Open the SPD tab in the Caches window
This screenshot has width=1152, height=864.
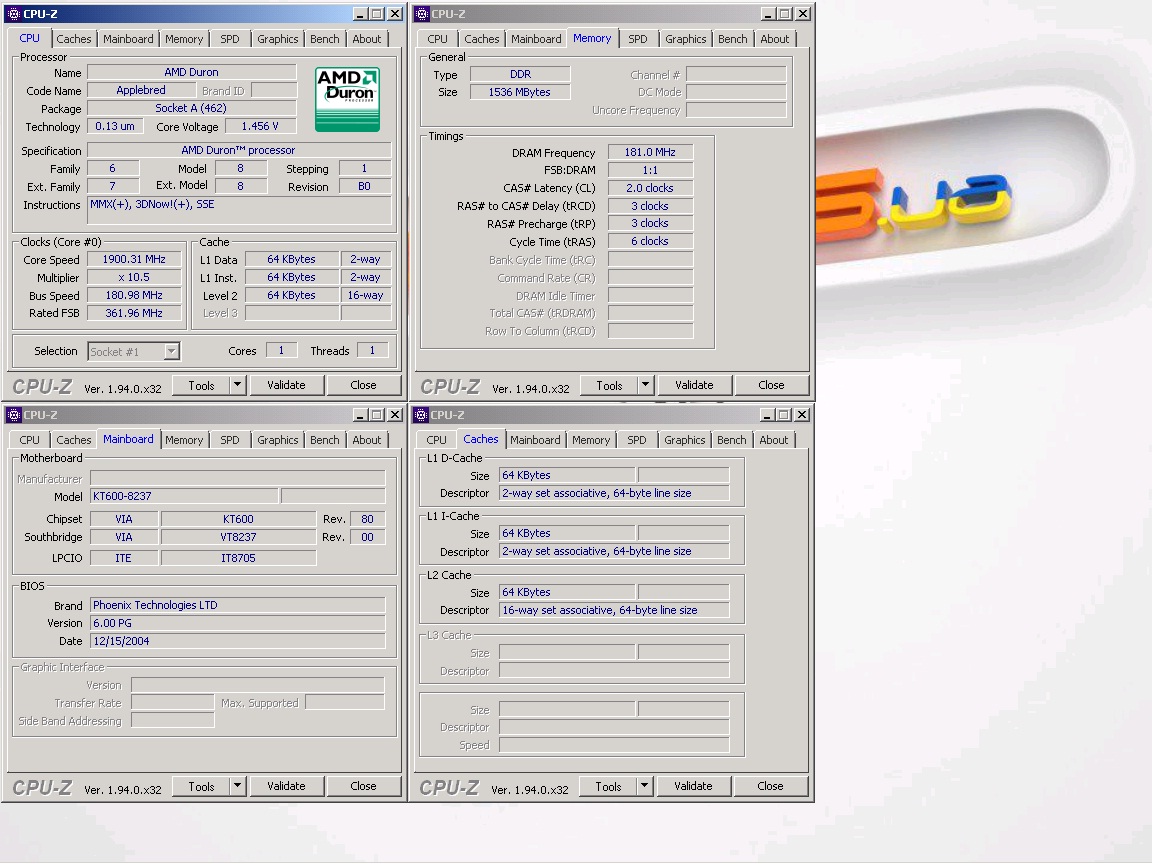click(637, 440)
